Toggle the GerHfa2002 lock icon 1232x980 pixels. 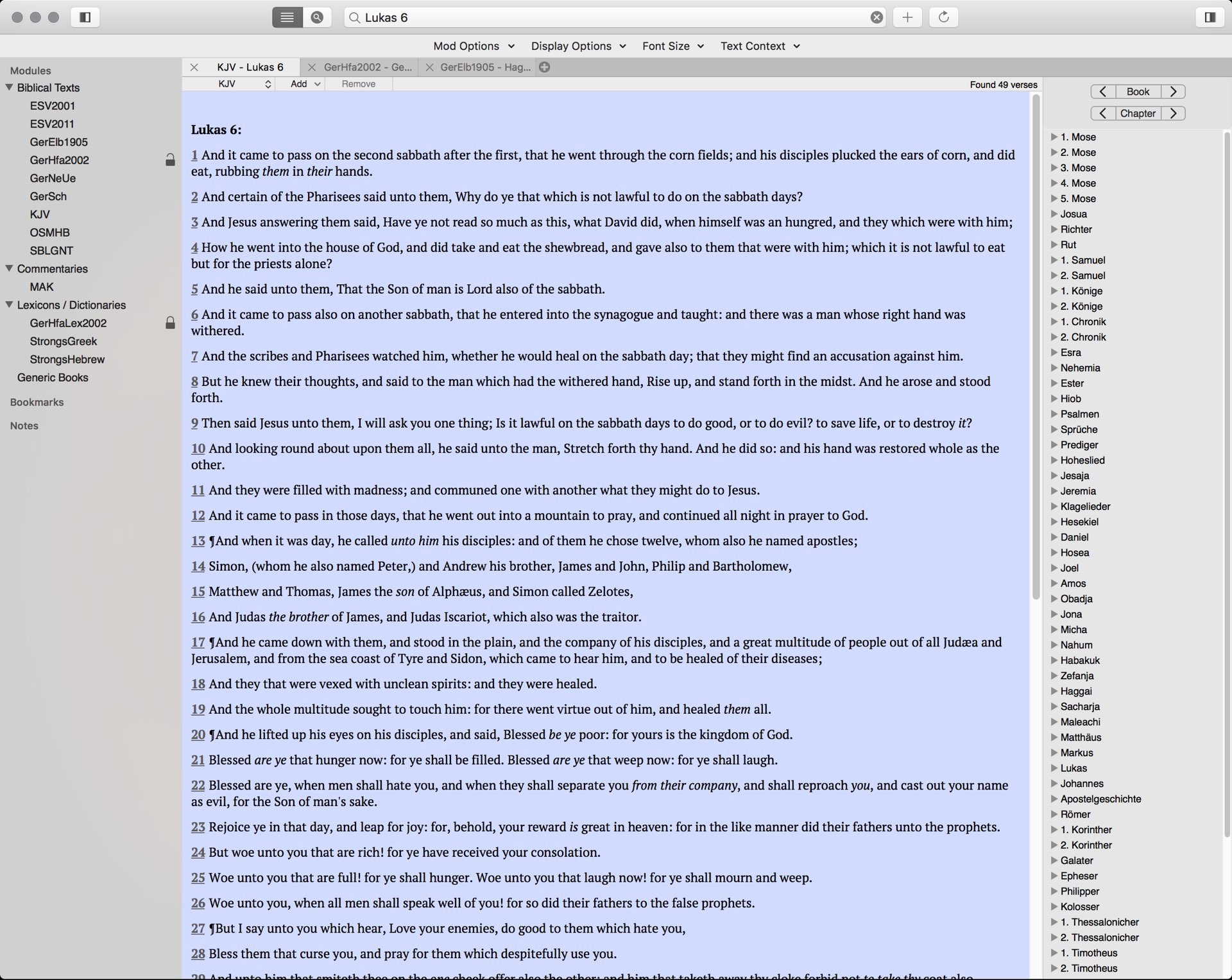tap(169, 160)
